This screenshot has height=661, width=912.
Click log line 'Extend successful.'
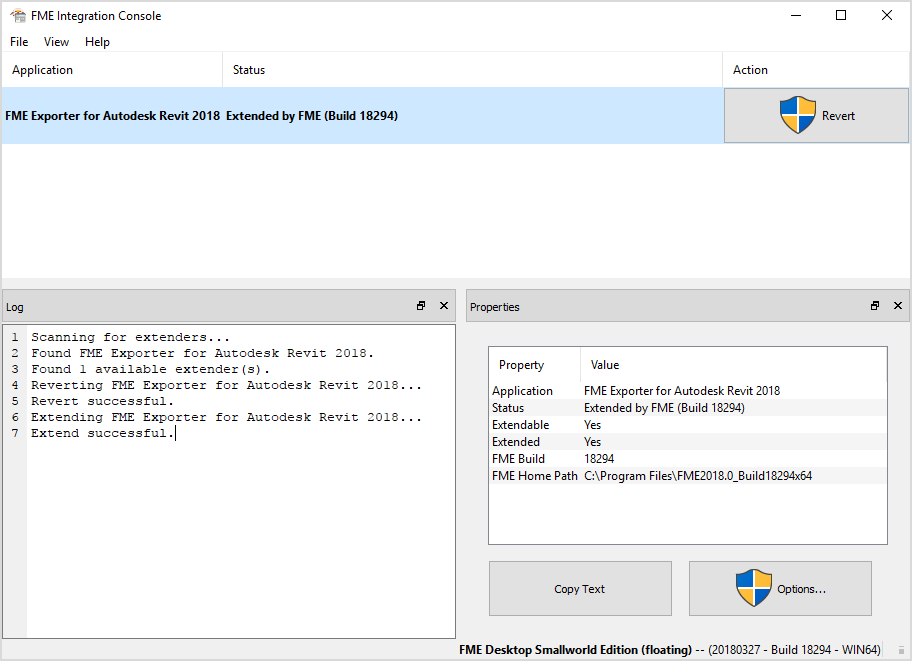click(102, 433)
